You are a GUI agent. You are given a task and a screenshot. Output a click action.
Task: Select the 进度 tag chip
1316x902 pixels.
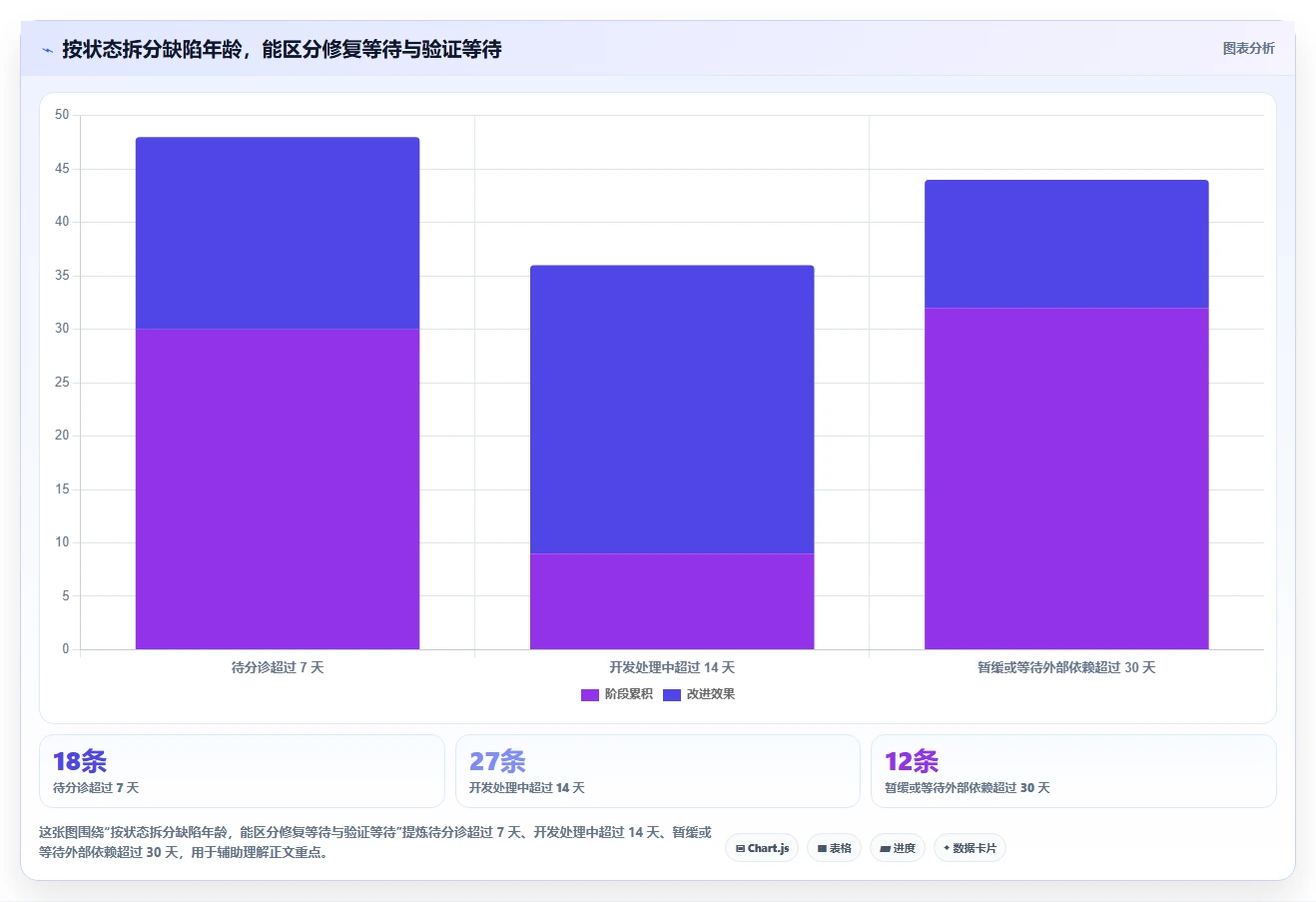click(898, 848)
